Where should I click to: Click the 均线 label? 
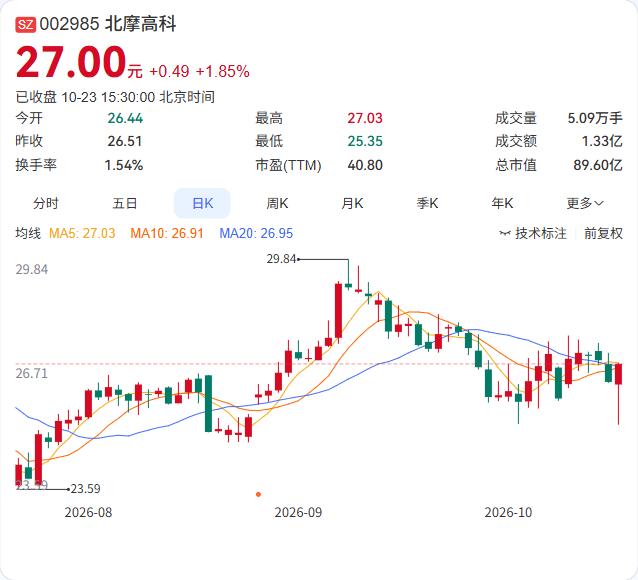click(28, 233)
